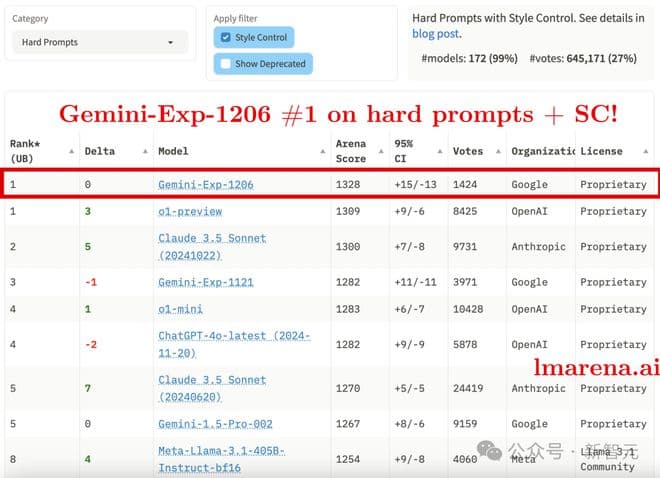
Task: Open the o1-mini model link
Action: coord(180,309)
